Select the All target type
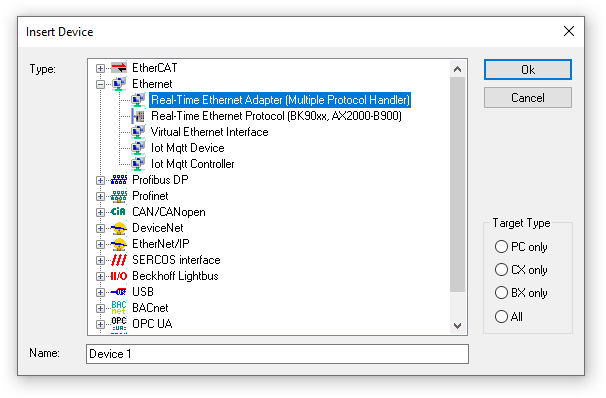The height and width of the screenshot is (398, 606). 501,316
